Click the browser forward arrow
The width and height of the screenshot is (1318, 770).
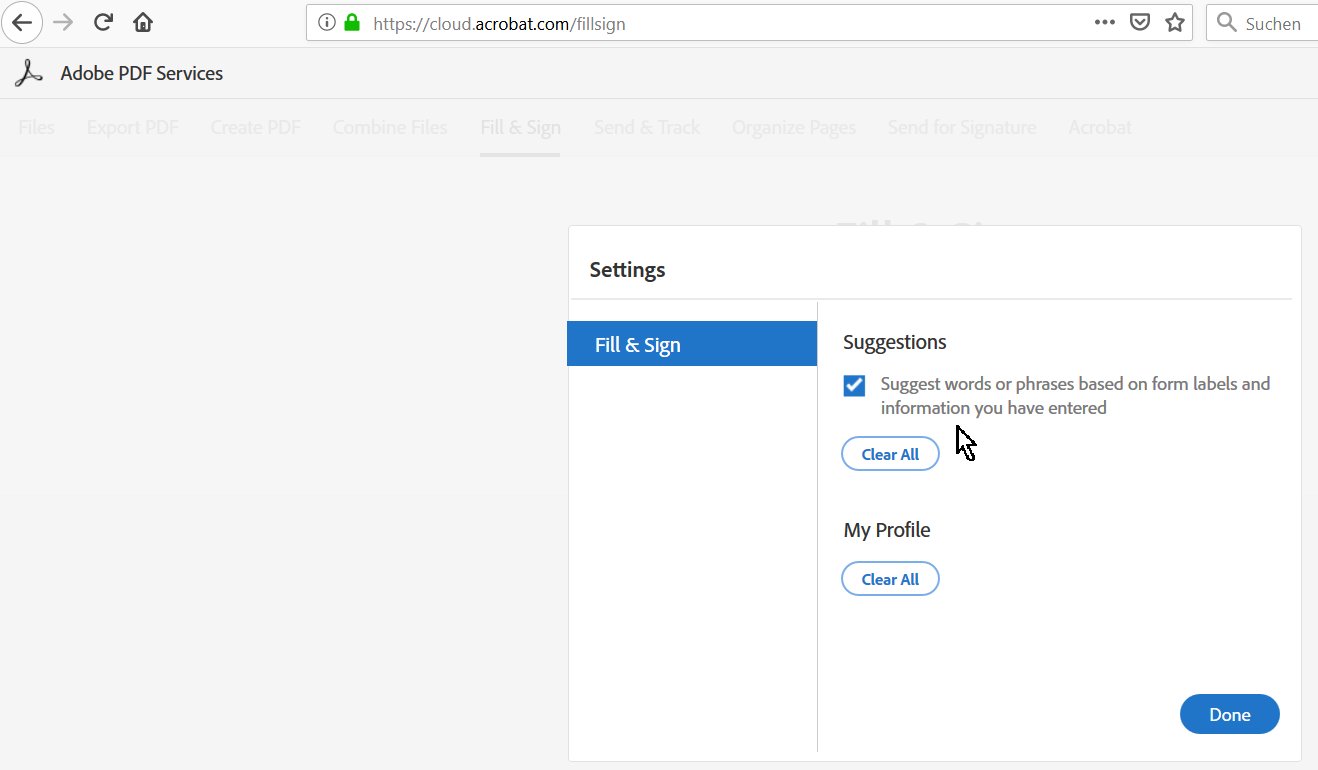pos(63,22)
